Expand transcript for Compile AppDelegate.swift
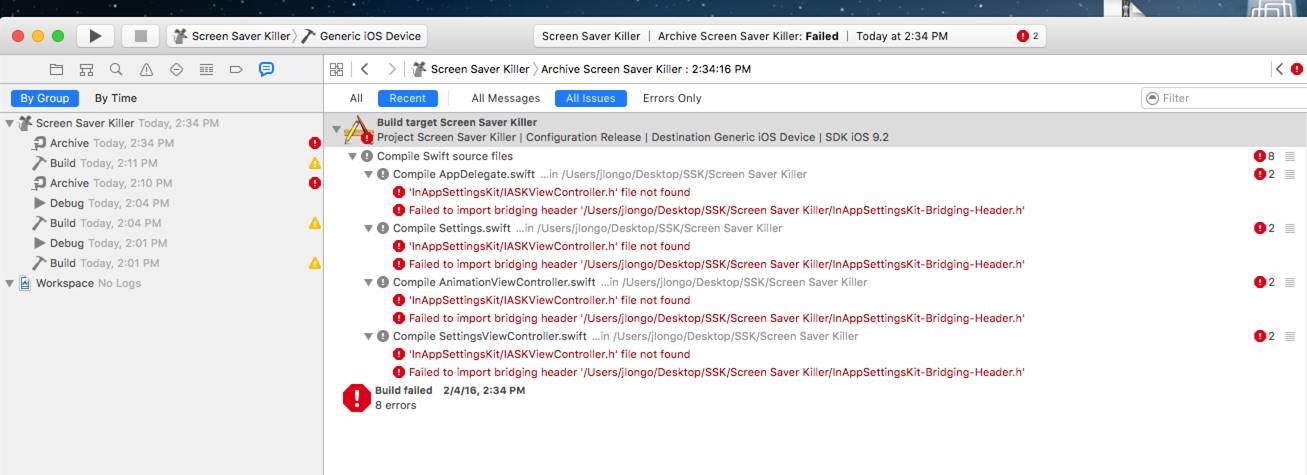This screenshot has height=475, width=1307. point(1290,174)
